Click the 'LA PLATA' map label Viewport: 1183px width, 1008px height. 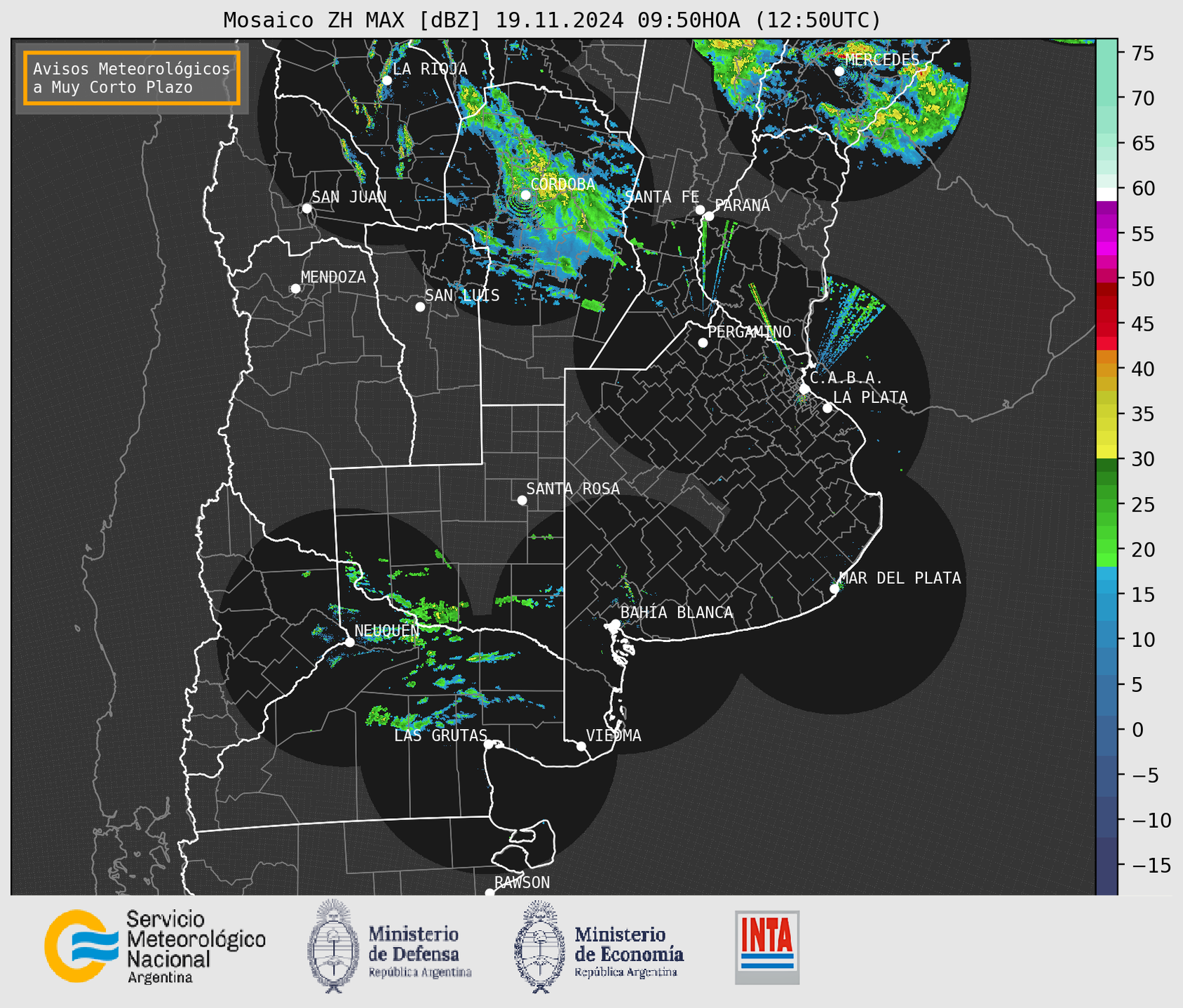click(870, 397)
